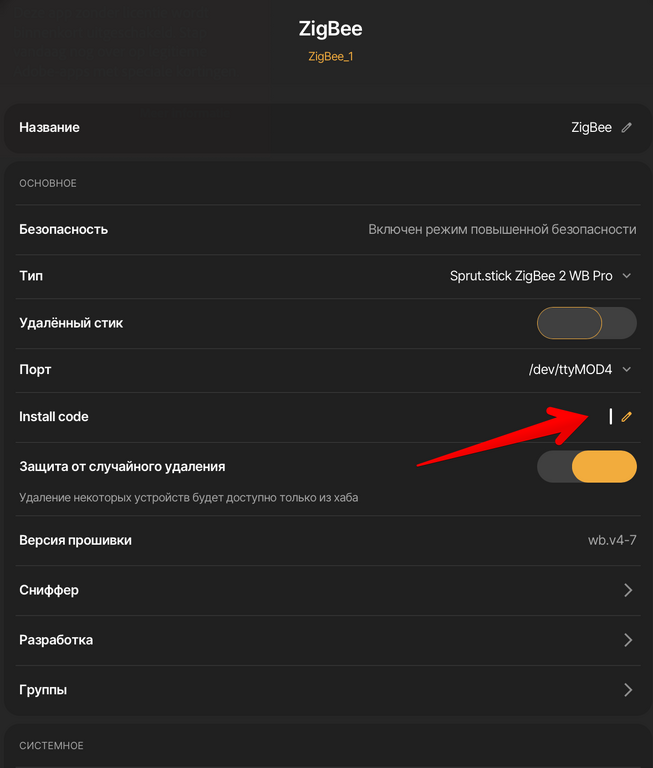
Task: Expand the Порт dropdown chevron
Action: point(627,370)
